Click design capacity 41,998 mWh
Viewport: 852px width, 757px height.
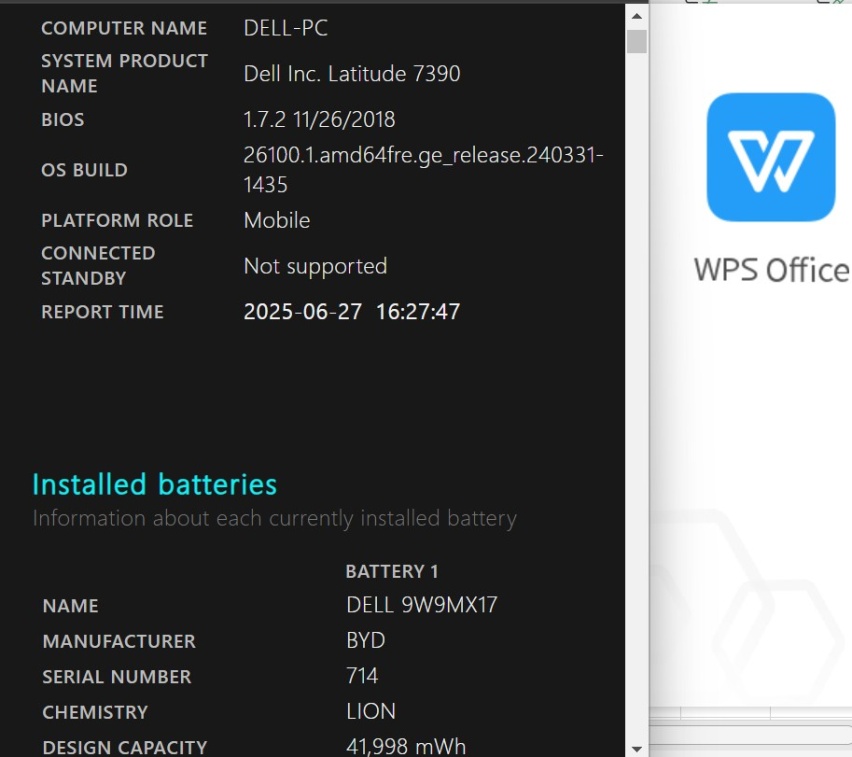[x=406, y=747]
